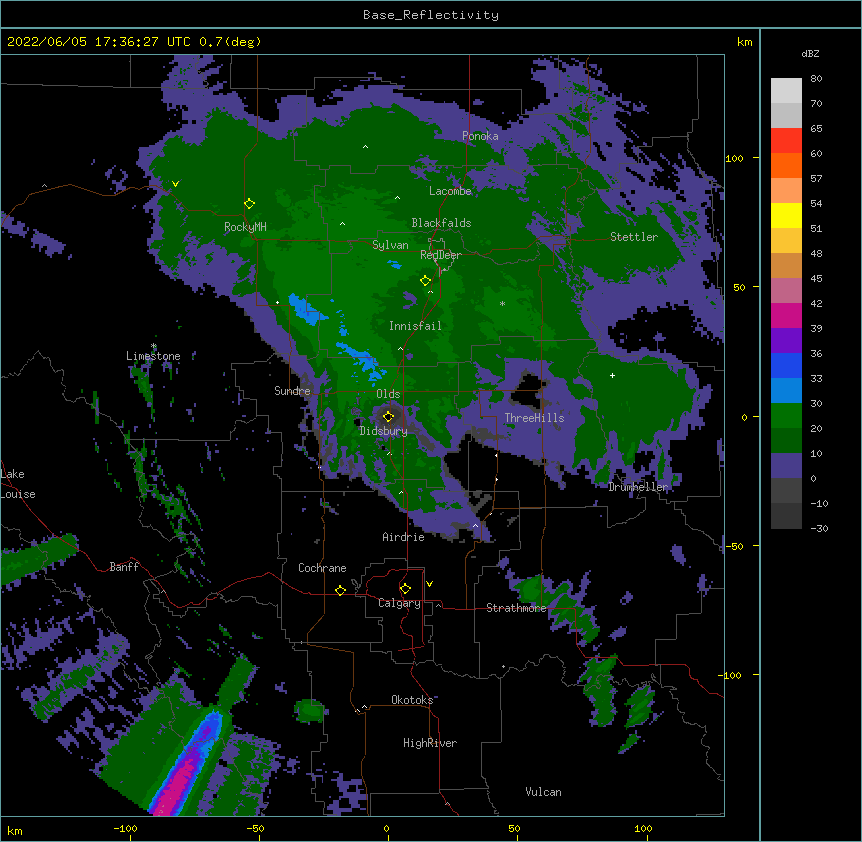Click the Sylvan town label
862x842 pixels.
[390, 245]
